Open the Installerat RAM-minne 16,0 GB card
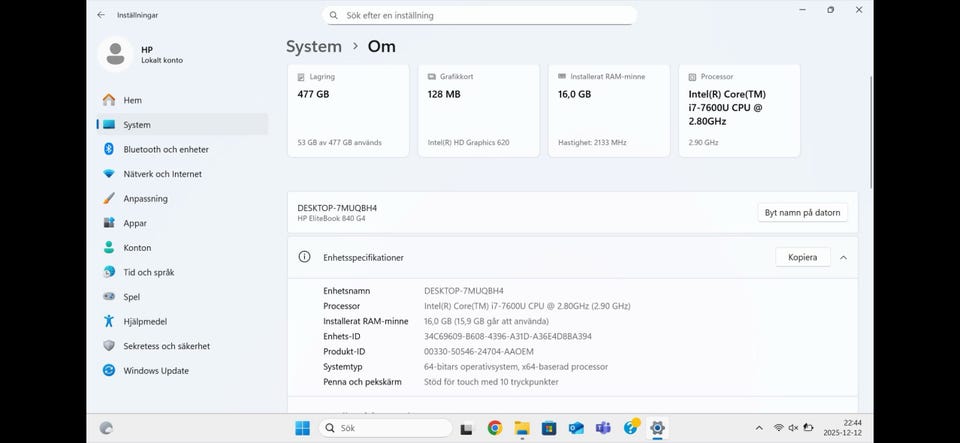This screenshot has width=960, height=443. point(609,111)
